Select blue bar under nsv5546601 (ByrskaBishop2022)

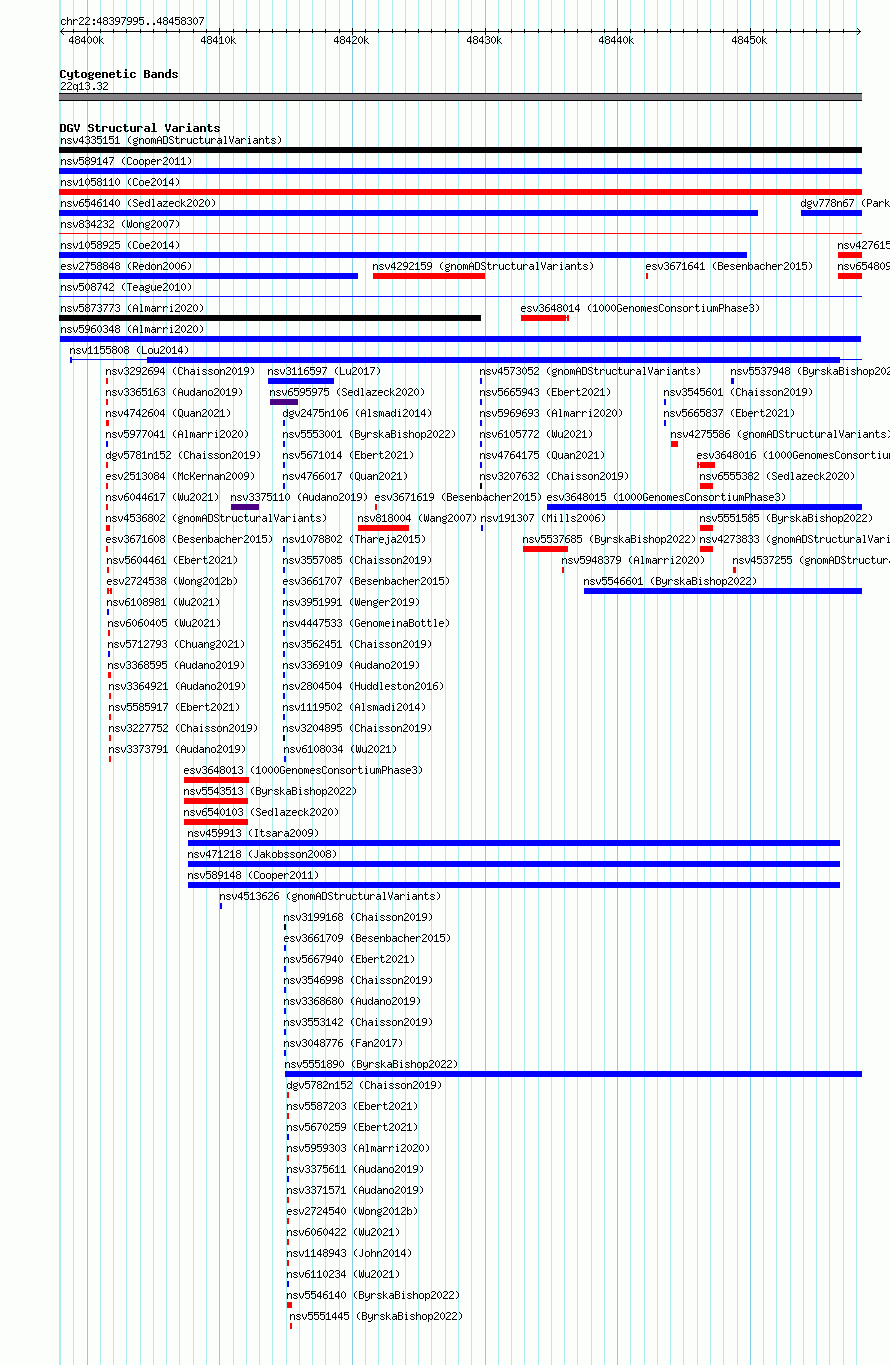[722, 591]
